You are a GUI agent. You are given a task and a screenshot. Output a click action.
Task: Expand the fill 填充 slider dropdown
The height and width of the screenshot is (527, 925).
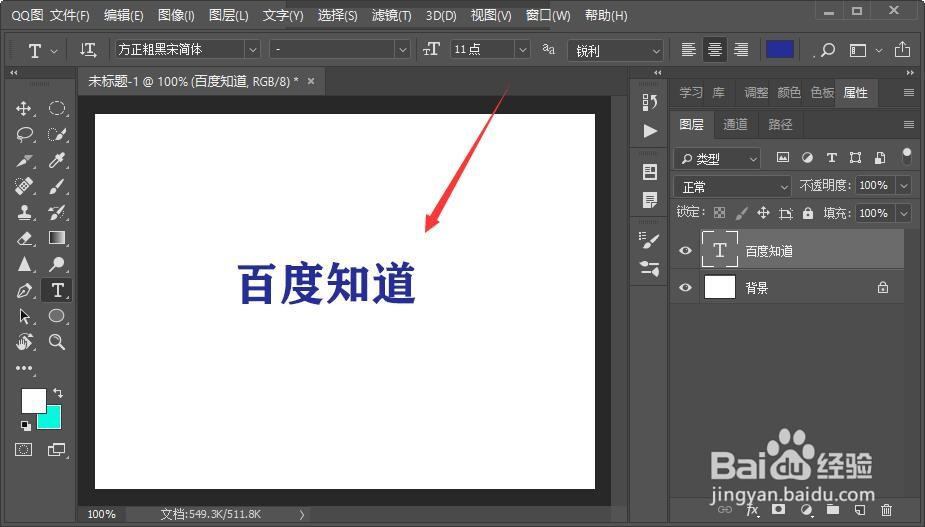tap(904, 213)
